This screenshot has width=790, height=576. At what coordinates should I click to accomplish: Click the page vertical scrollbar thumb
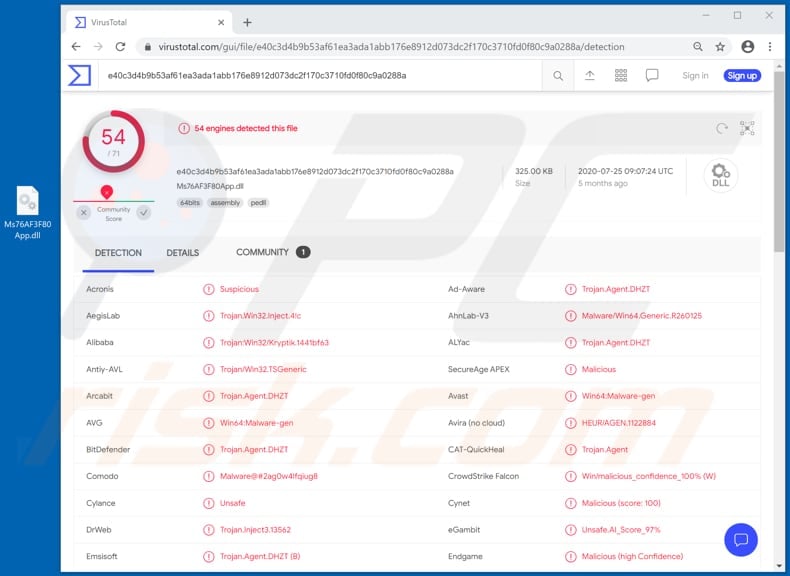(779, 161)
